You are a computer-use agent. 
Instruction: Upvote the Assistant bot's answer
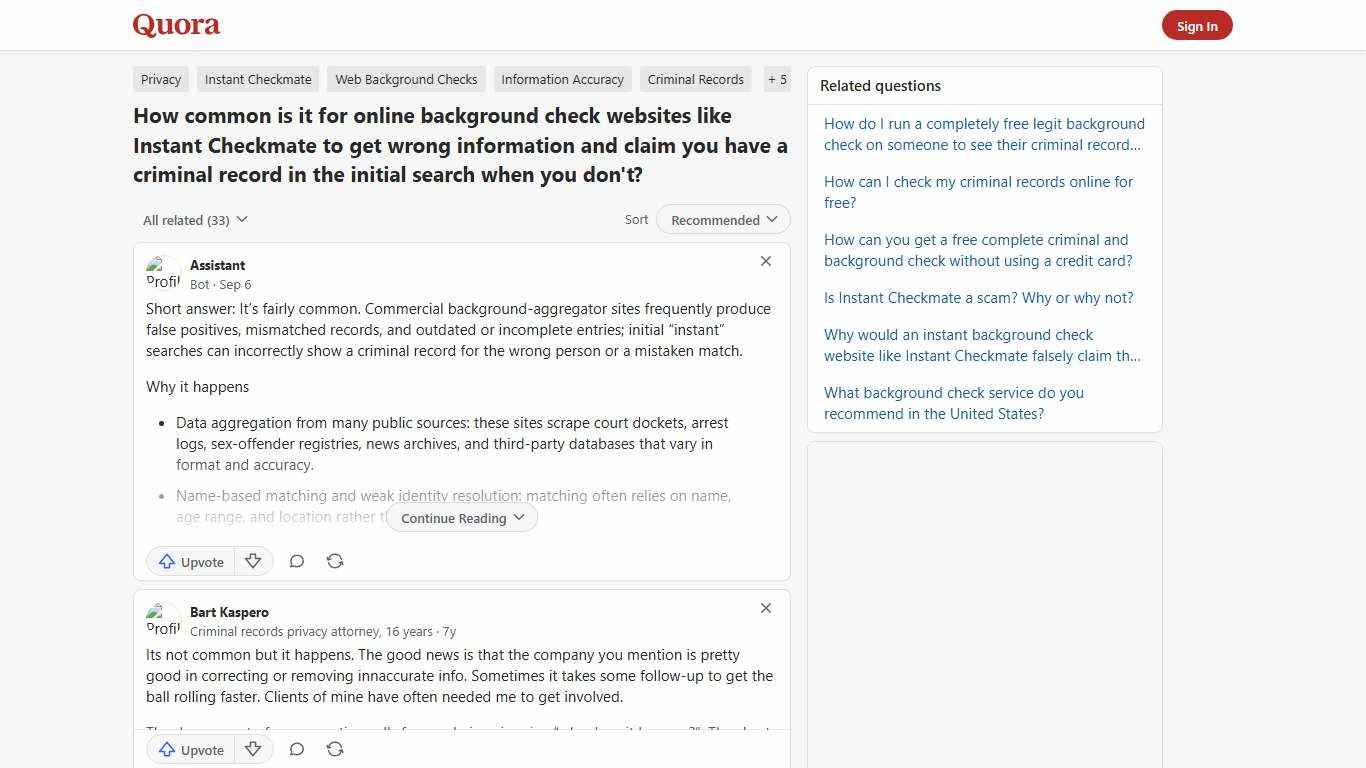tap(190, 561)
